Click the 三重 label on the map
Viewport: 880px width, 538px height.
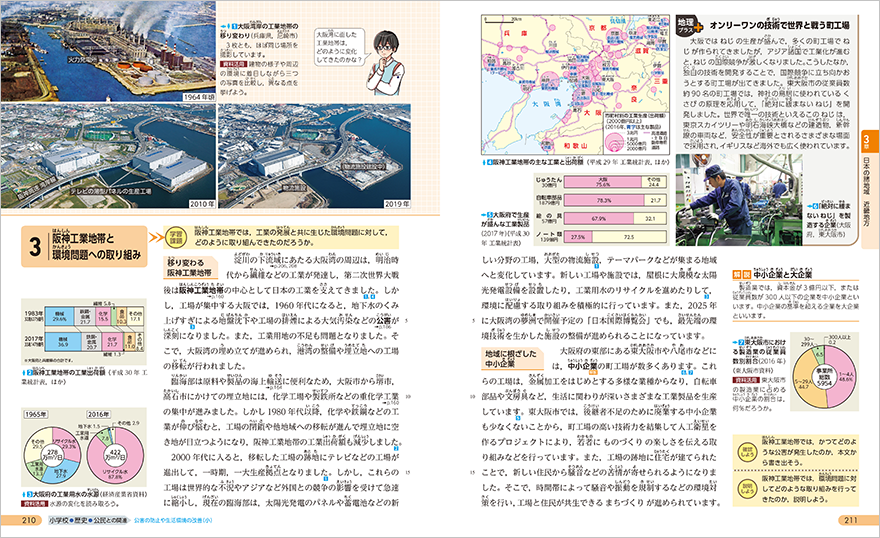point(661,81)
